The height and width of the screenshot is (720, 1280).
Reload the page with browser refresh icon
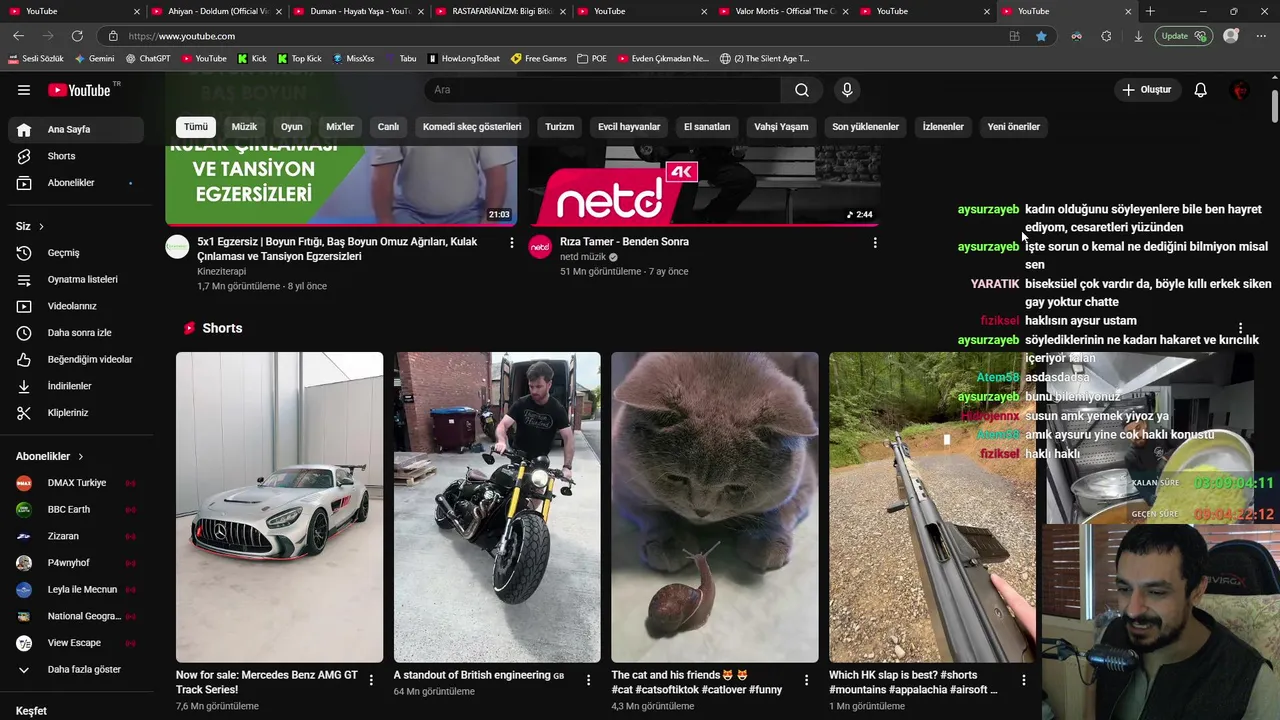[x=77, y=36]
